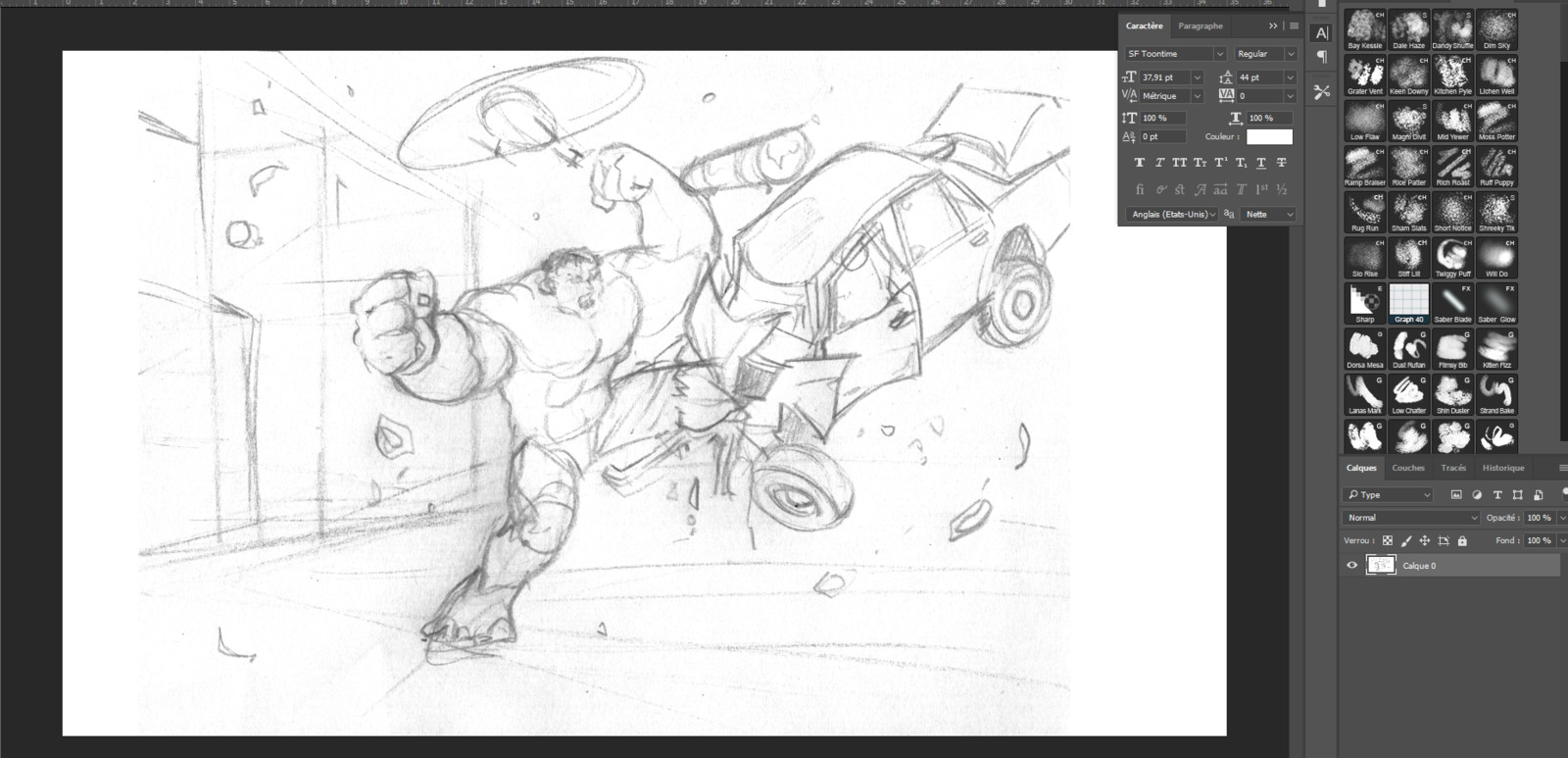Viewport: 1568px width, 758px height.
Task: Click the Fond 100 % field
Action: (x=1540, y=540)
